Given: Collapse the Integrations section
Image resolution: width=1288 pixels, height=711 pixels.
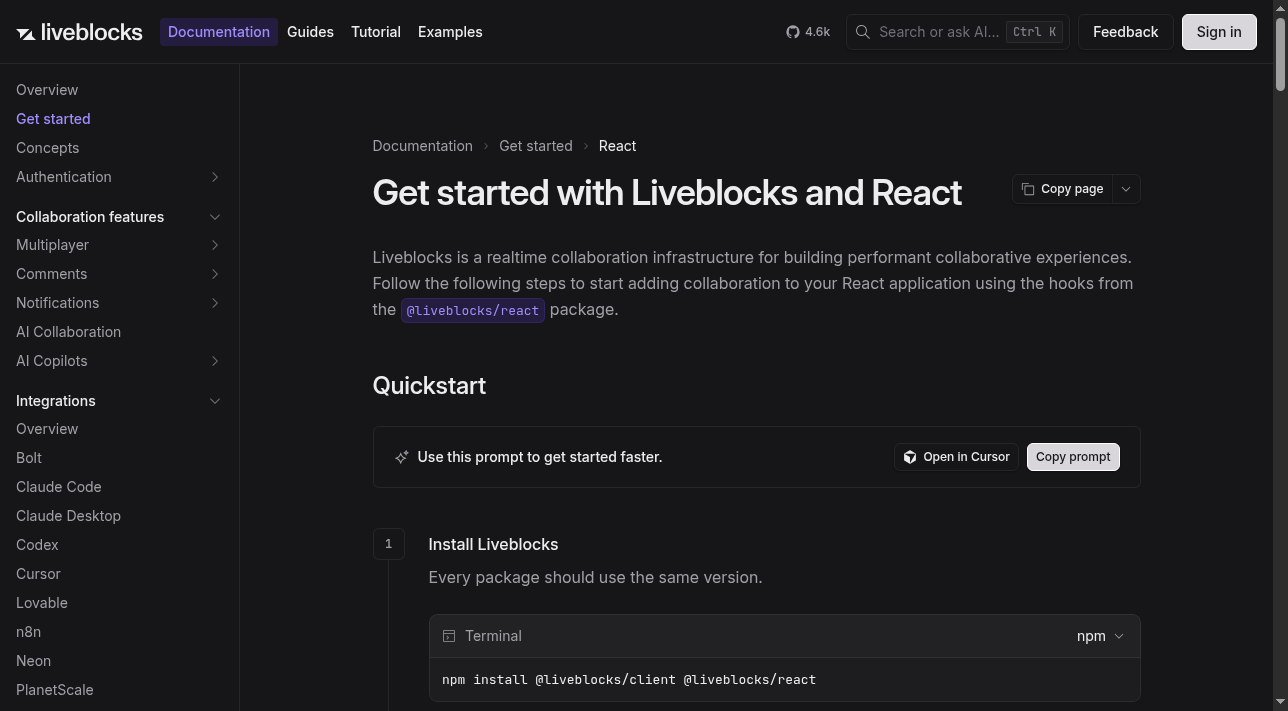Looking at the screenshot, I should pyautogui.click(x=215, y=401).
